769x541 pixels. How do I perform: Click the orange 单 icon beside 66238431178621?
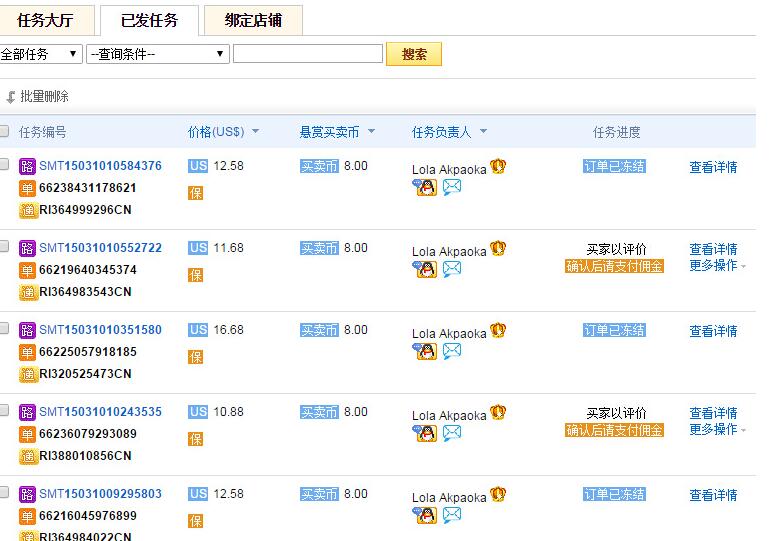pos(27,188)
